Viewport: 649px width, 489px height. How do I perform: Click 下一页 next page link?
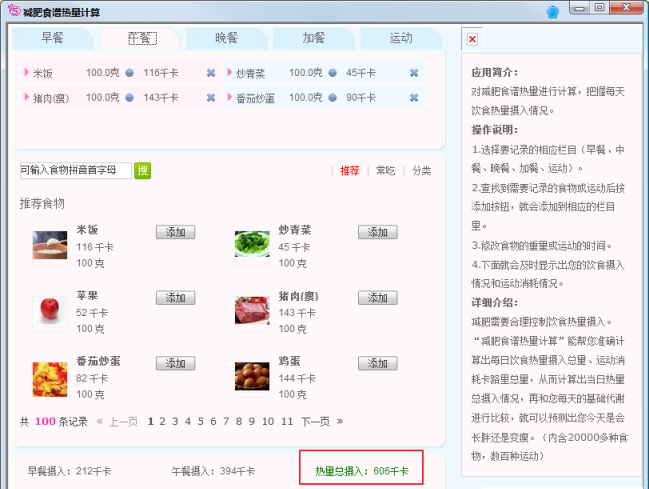pyautogui.click(x=315, y=422)
